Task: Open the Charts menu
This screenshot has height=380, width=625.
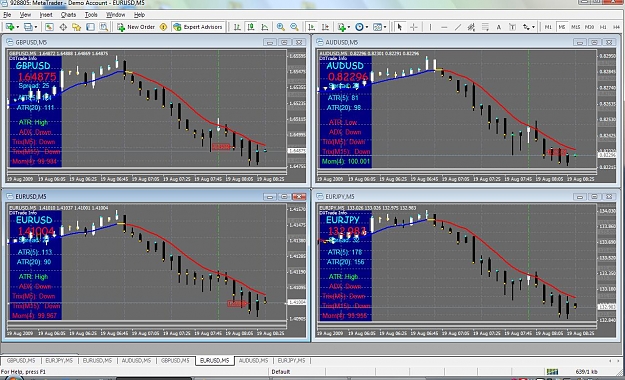Action: point(68,15)
